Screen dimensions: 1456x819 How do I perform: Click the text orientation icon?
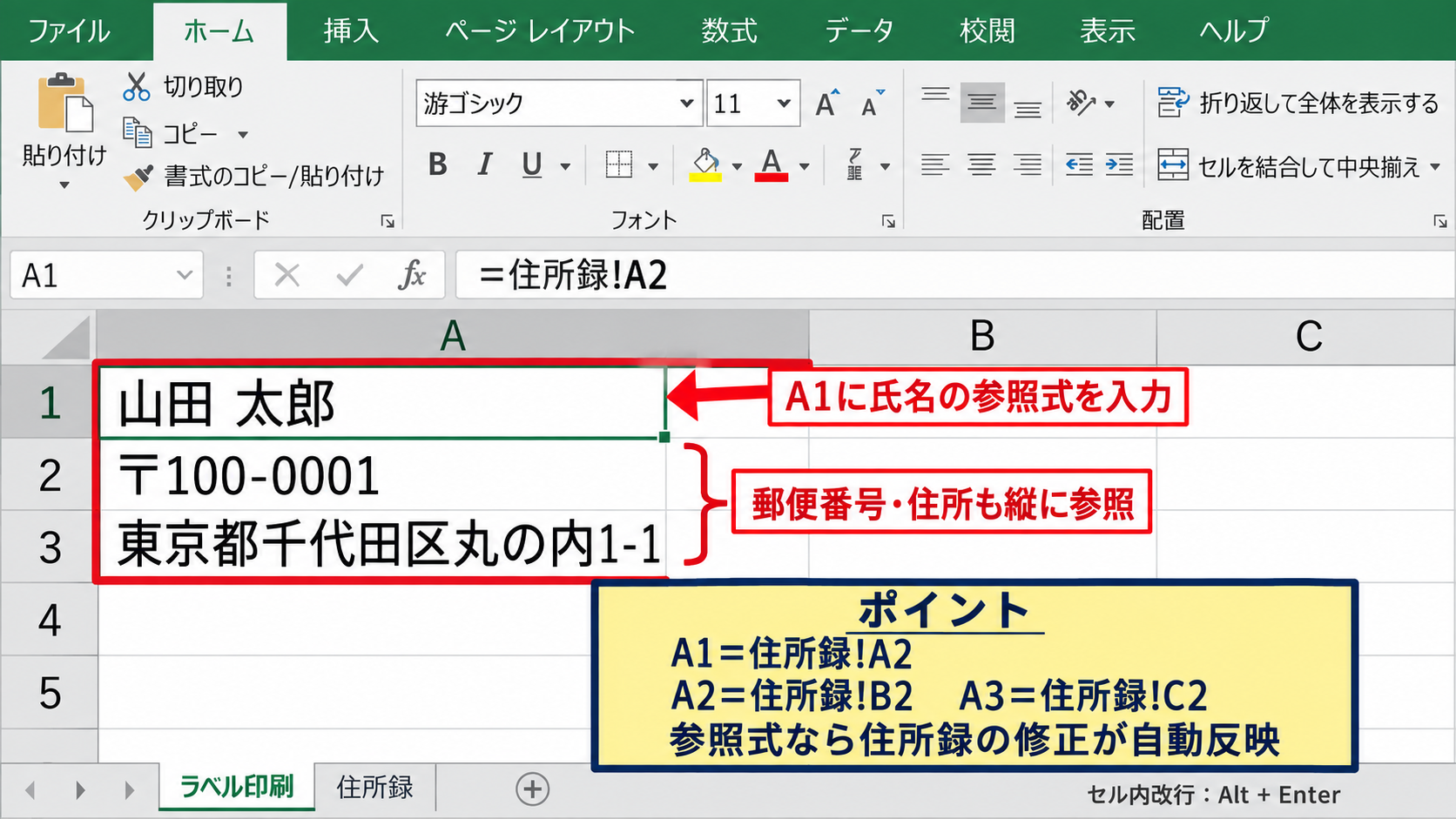[1081, 103]
